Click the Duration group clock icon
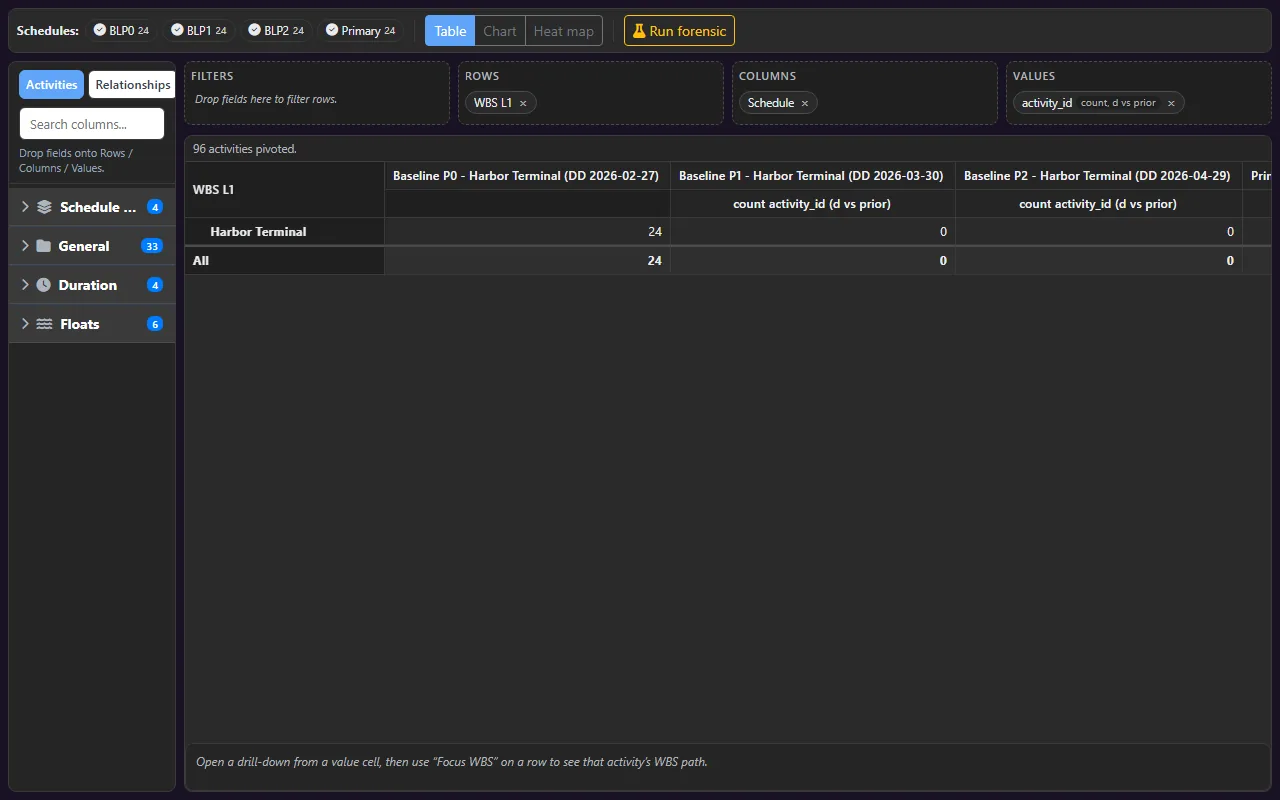This screenshot has width=1280, height=800. pyautogui.click(x=43, y=285)
